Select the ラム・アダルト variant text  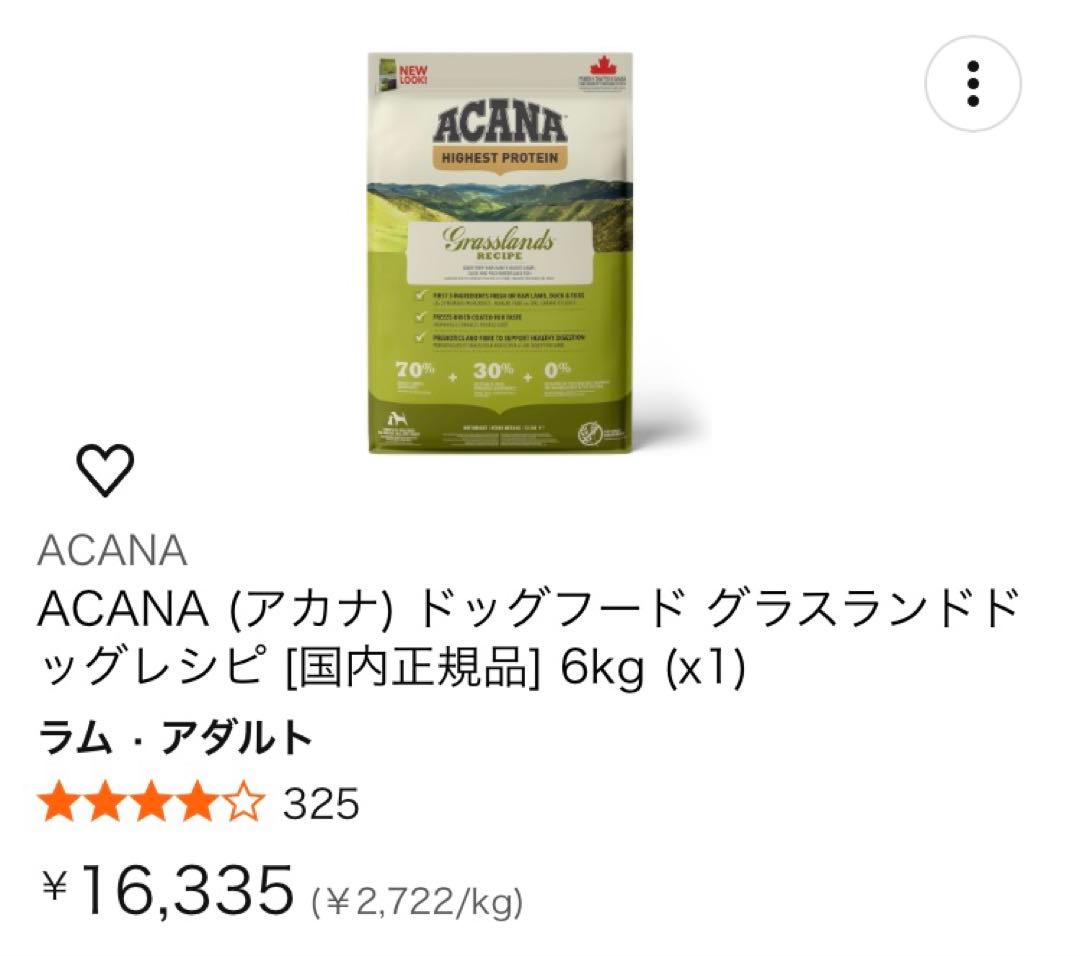[176, 737]
